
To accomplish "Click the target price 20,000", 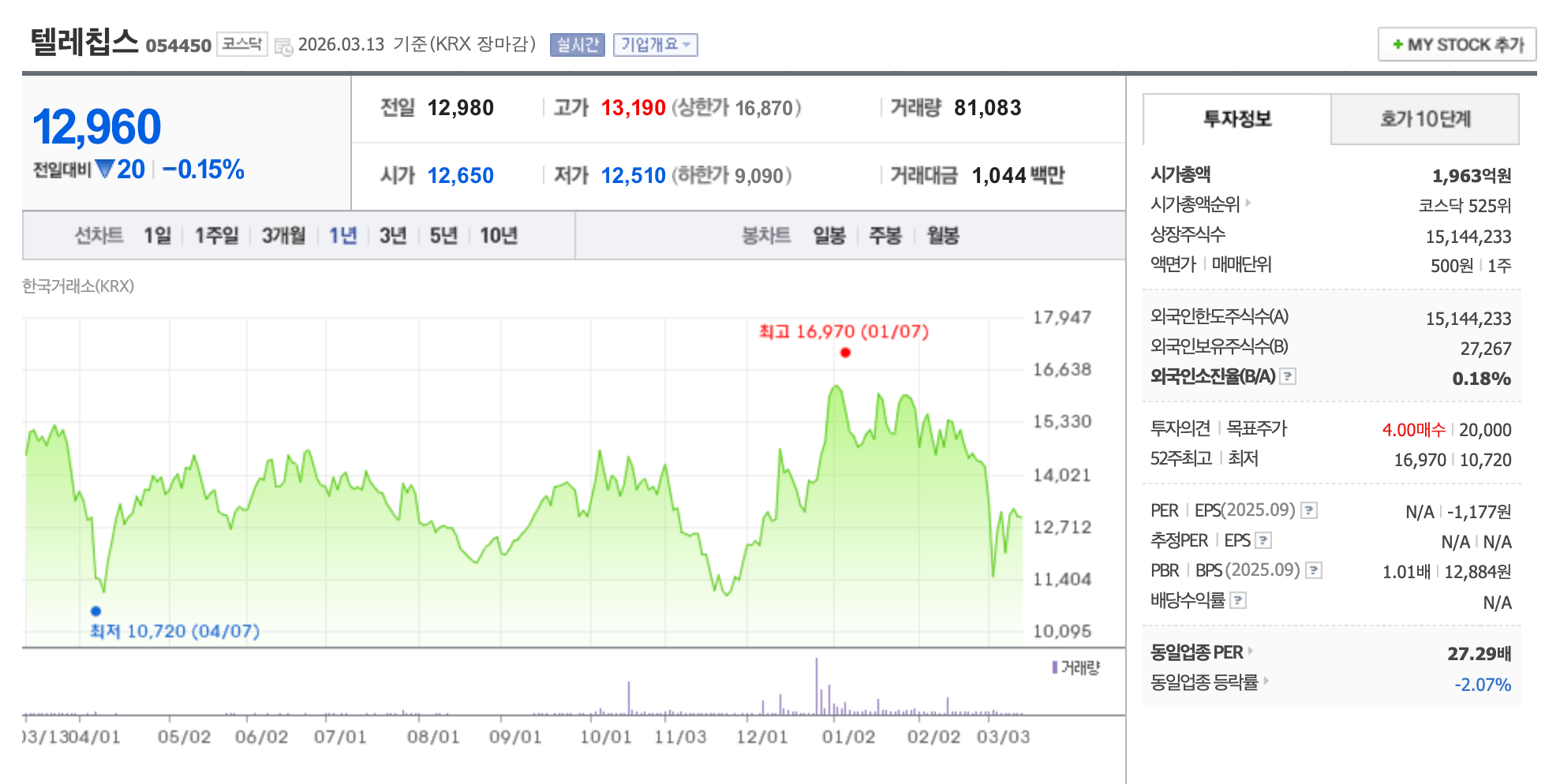I will point(1485,430).
